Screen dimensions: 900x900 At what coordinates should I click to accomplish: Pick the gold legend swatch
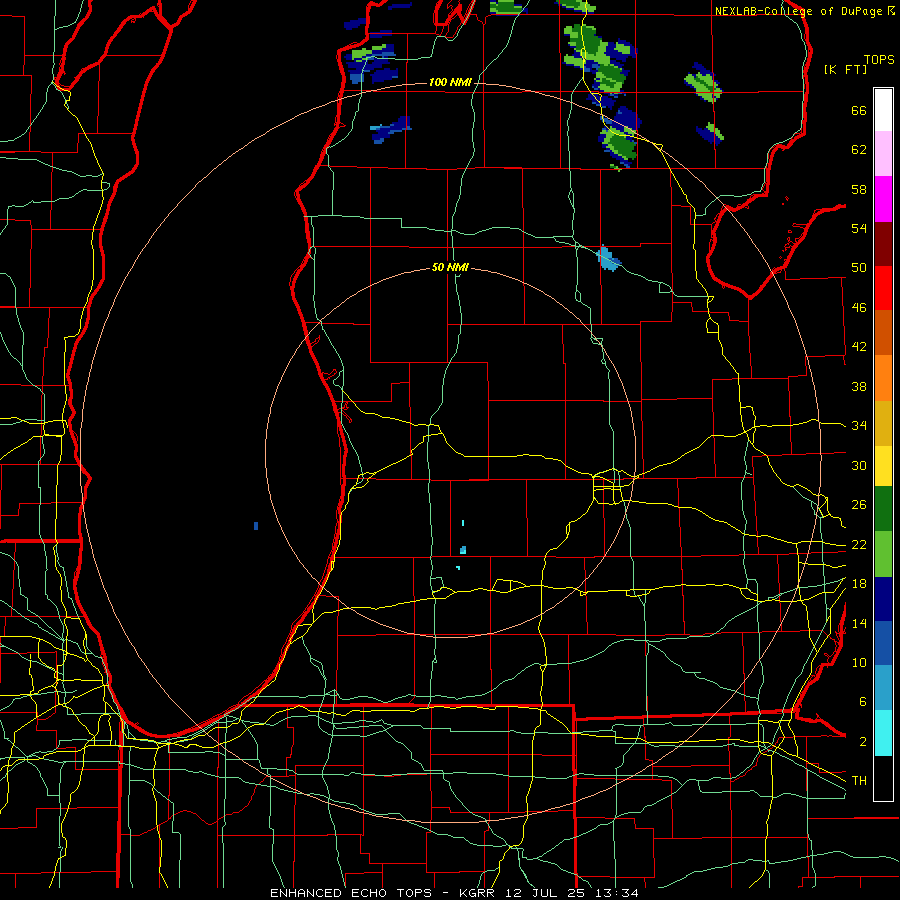[883, 424]
